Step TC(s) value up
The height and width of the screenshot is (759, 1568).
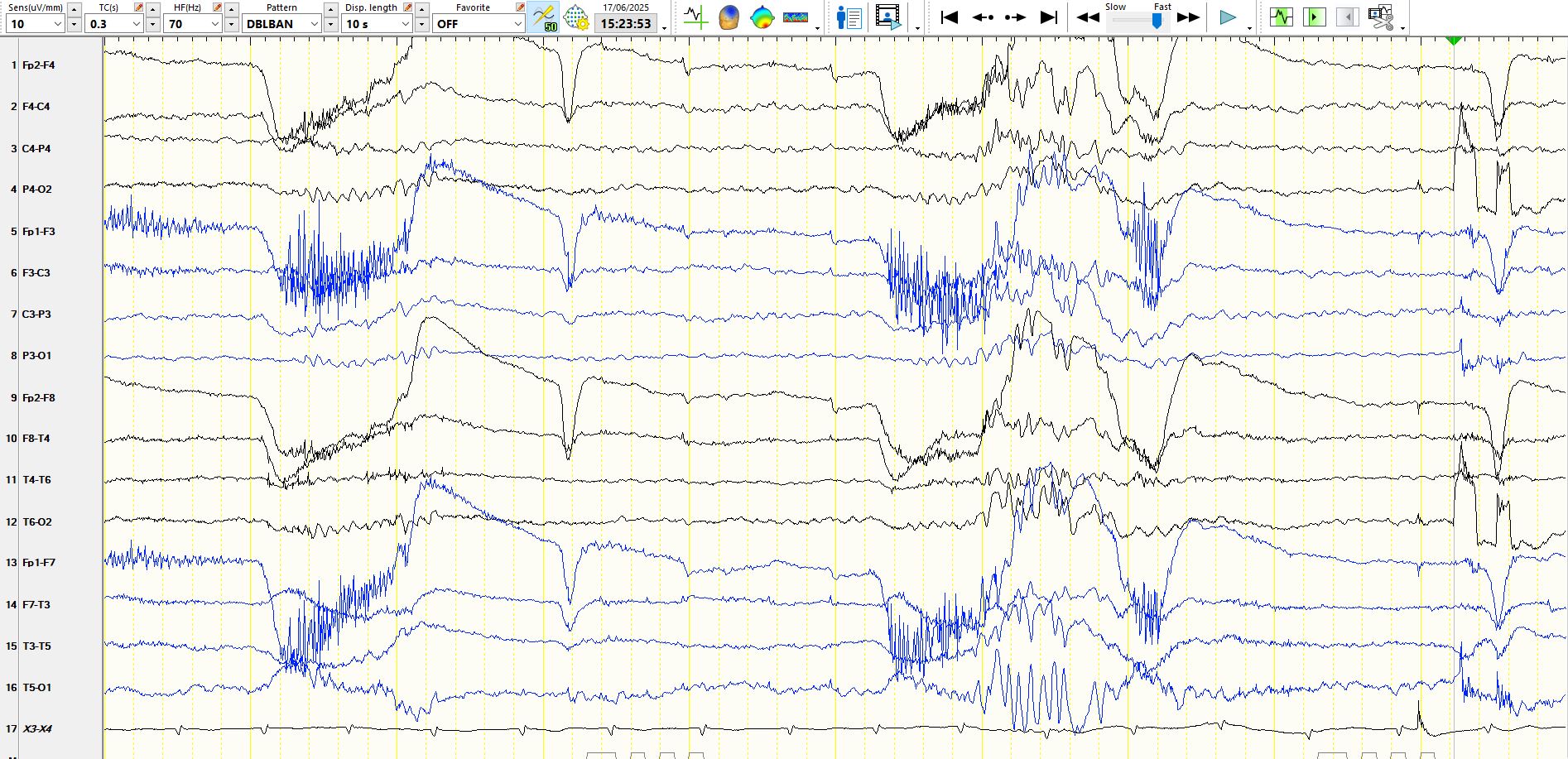(153, 9)
